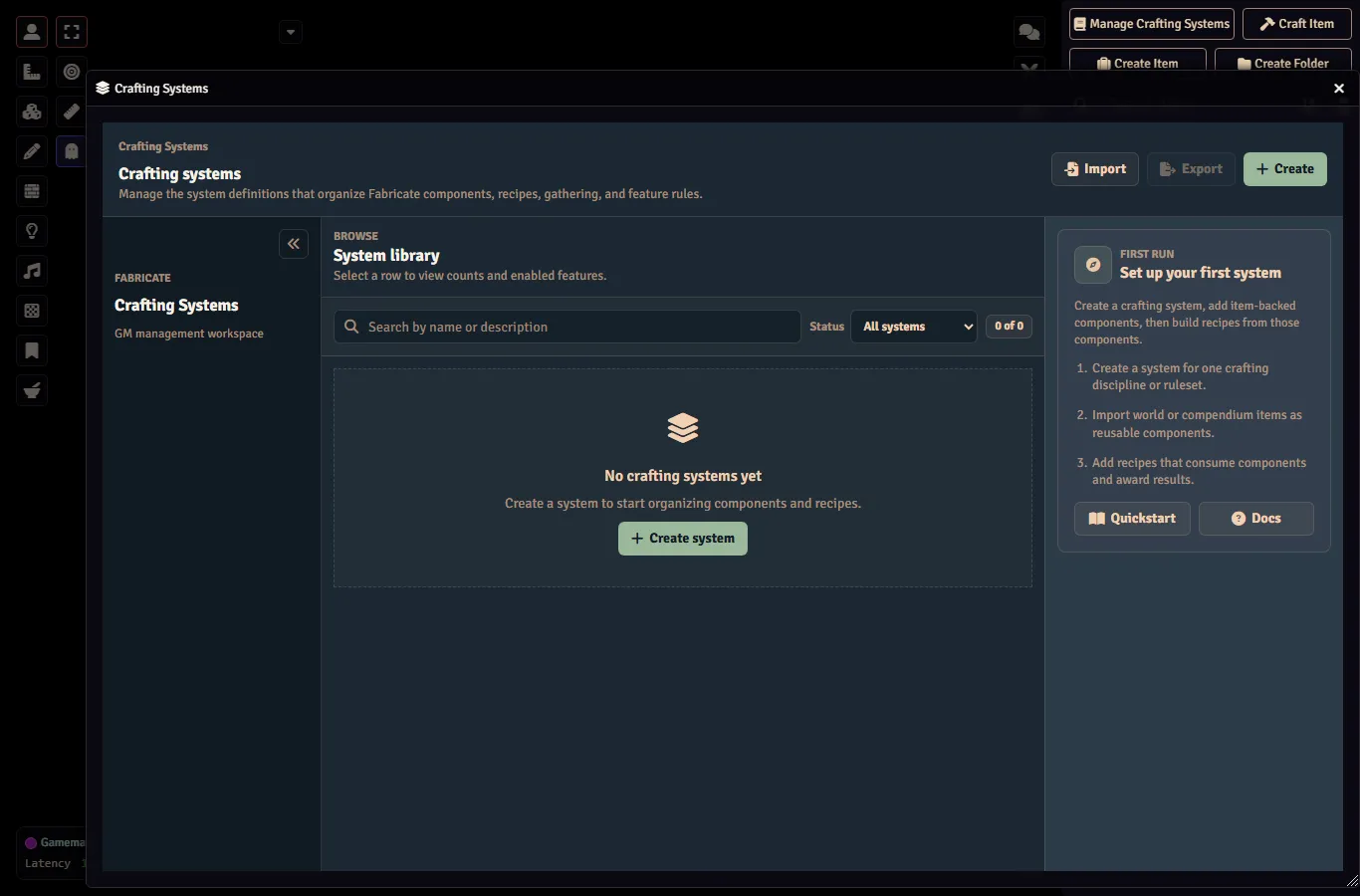The image size is (1360, 896).
Task: Open the Tile Controls cubes icon
Action: (32, 112)
